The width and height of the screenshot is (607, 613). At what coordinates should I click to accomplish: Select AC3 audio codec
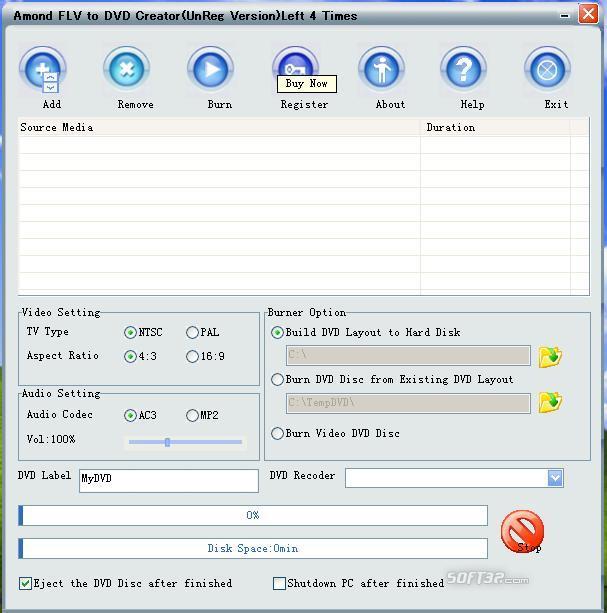click(130, 415)
